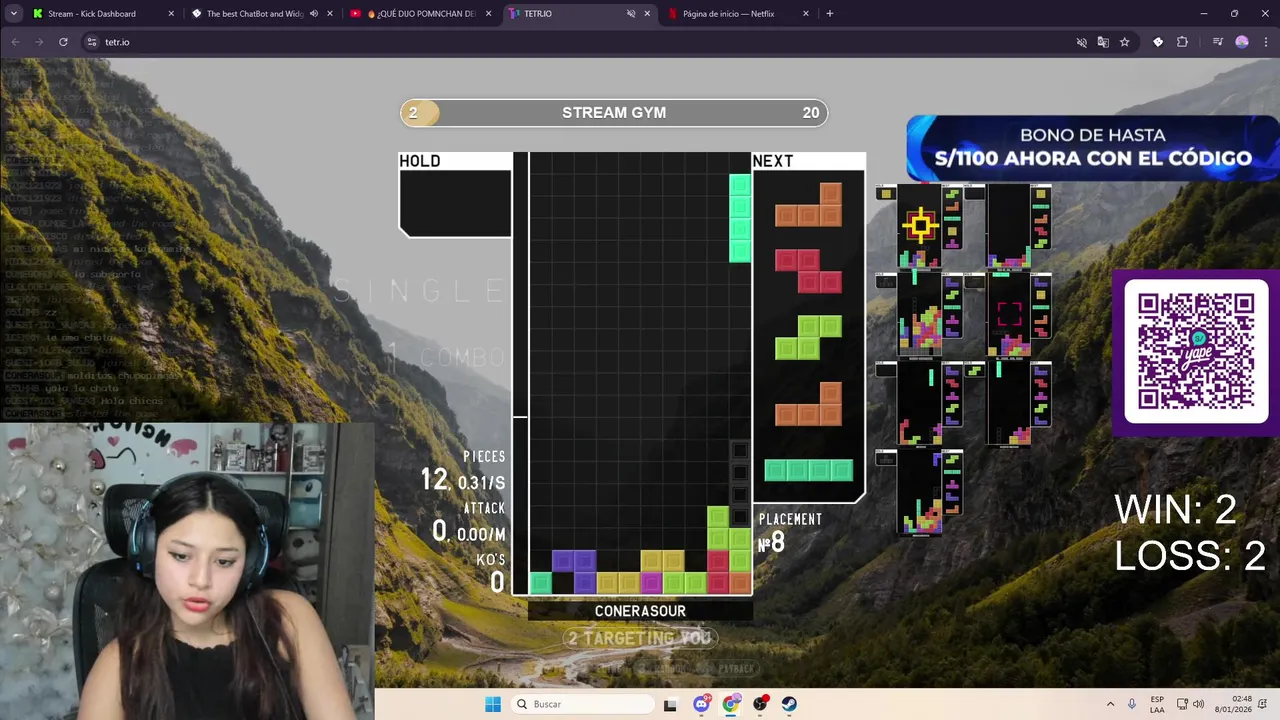The width and height of the screenshot is (1280, 720).
Task: Bookmark this page with the star icon
Action: coord(1125,42)
